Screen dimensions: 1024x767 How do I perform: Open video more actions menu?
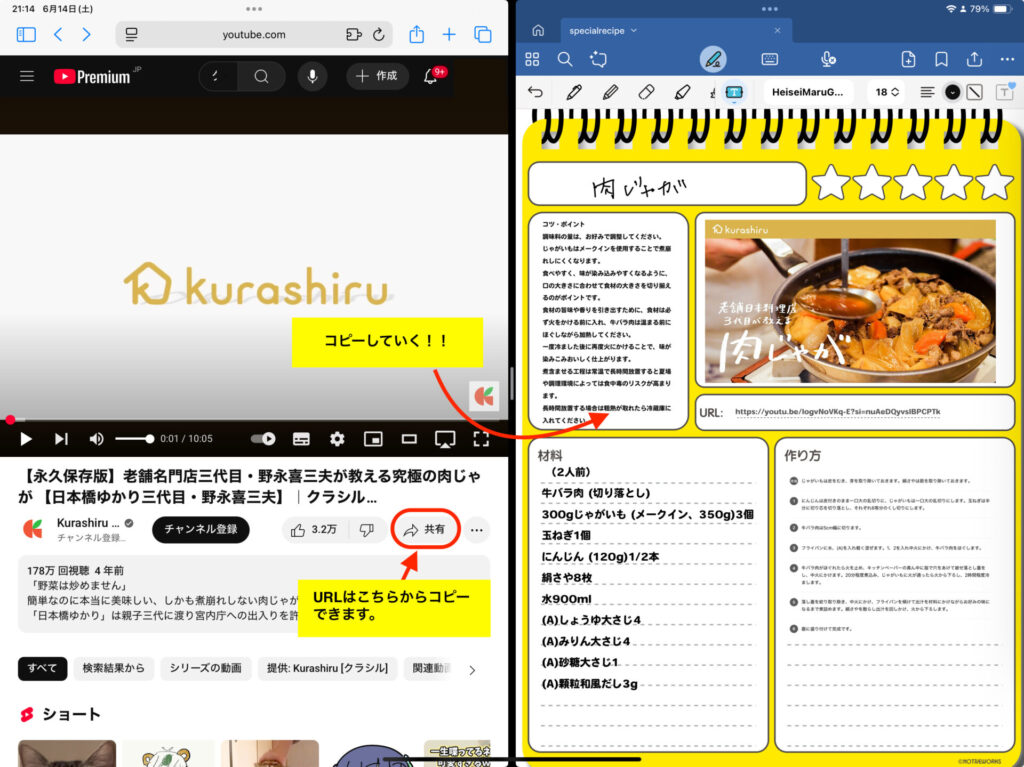477,530
